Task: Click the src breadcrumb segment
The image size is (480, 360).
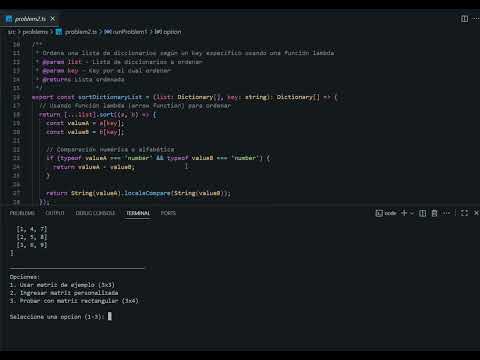Action: 12,32
